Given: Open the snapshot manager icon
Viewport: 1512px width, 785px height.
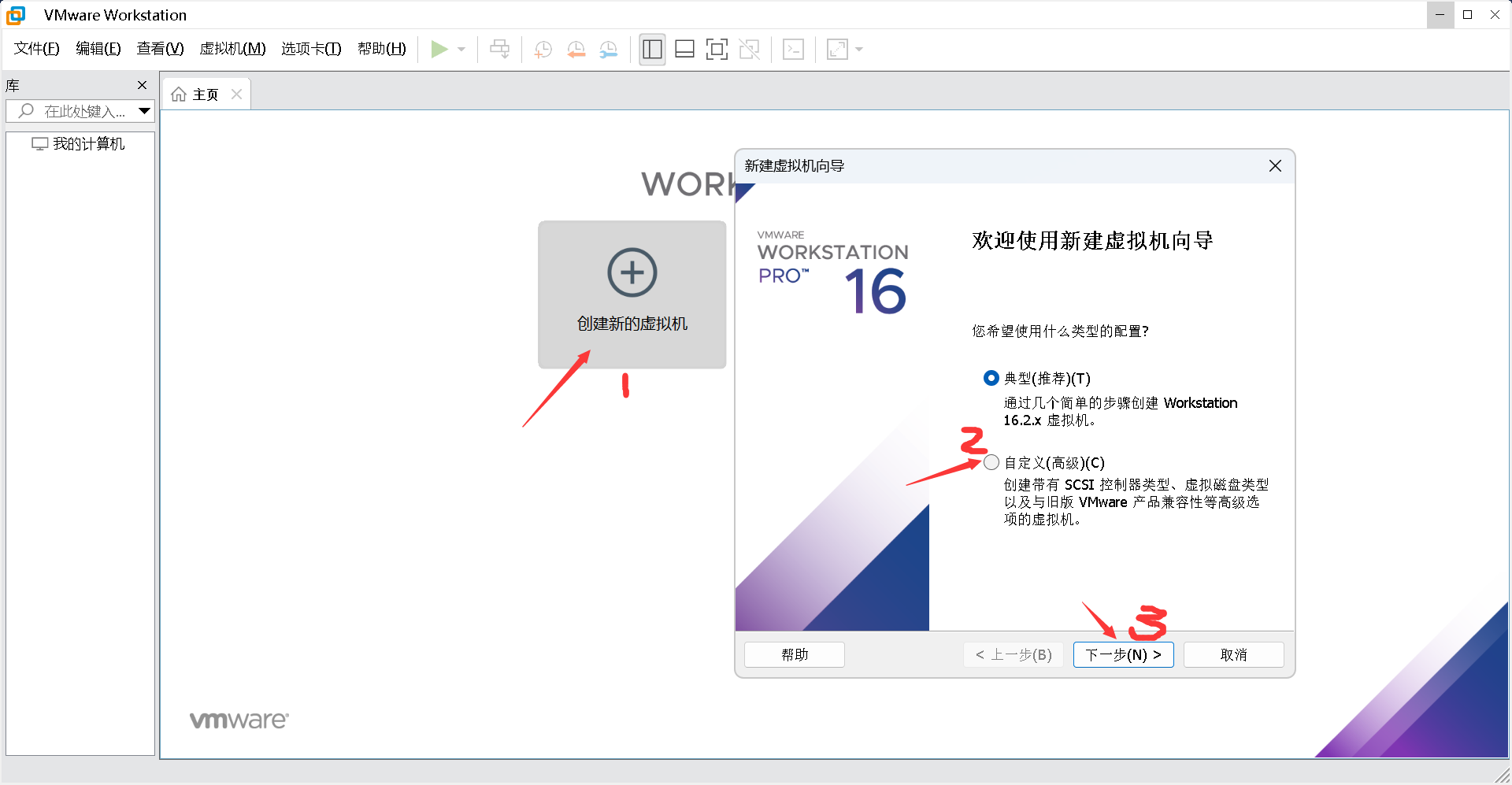Looking at the screenshot, I should coord(609,50).
